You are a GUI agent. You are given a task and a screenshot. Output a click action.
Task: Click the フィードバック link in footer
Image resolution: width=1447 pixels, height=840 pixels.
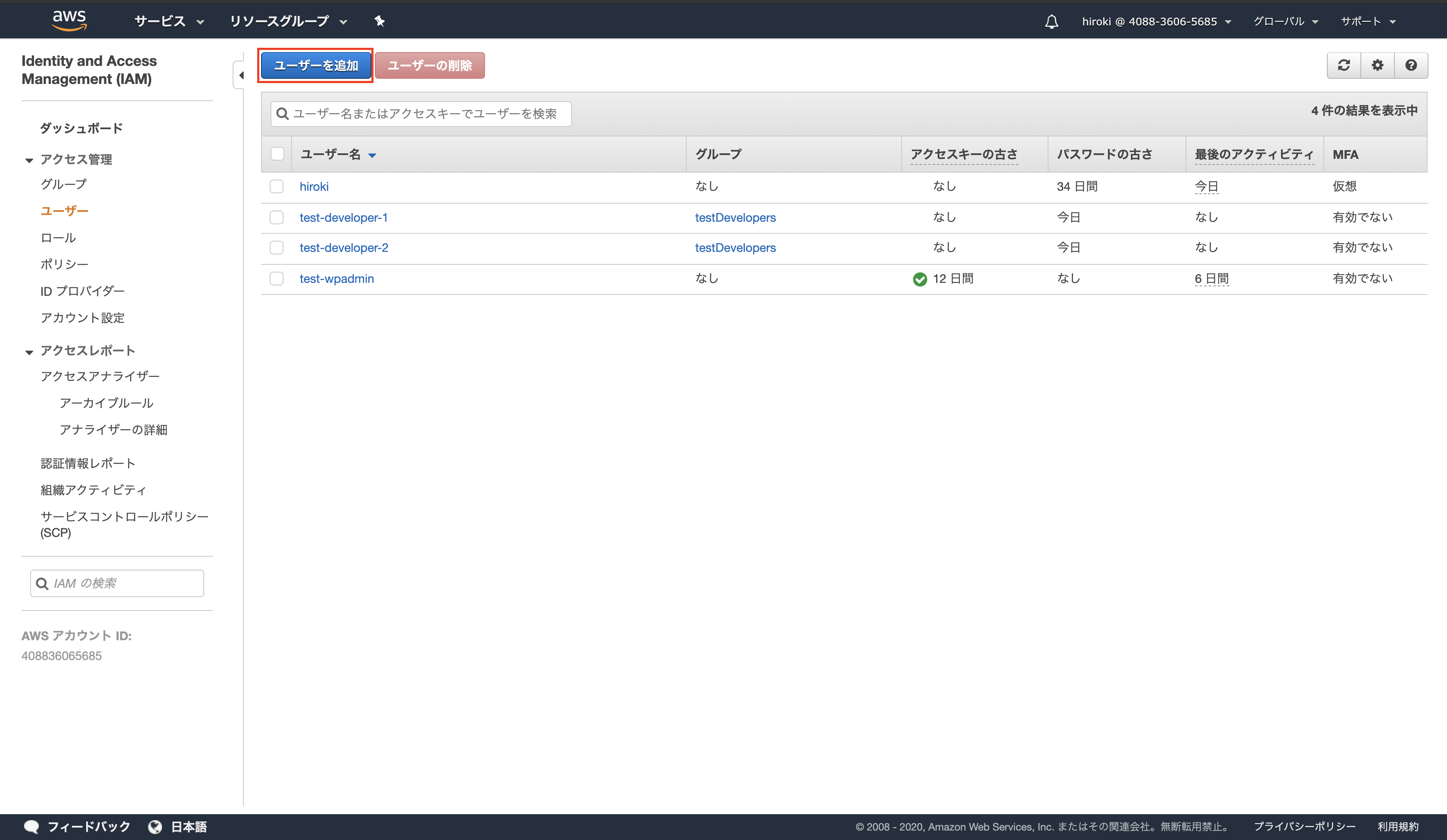[x=89, y=827]
